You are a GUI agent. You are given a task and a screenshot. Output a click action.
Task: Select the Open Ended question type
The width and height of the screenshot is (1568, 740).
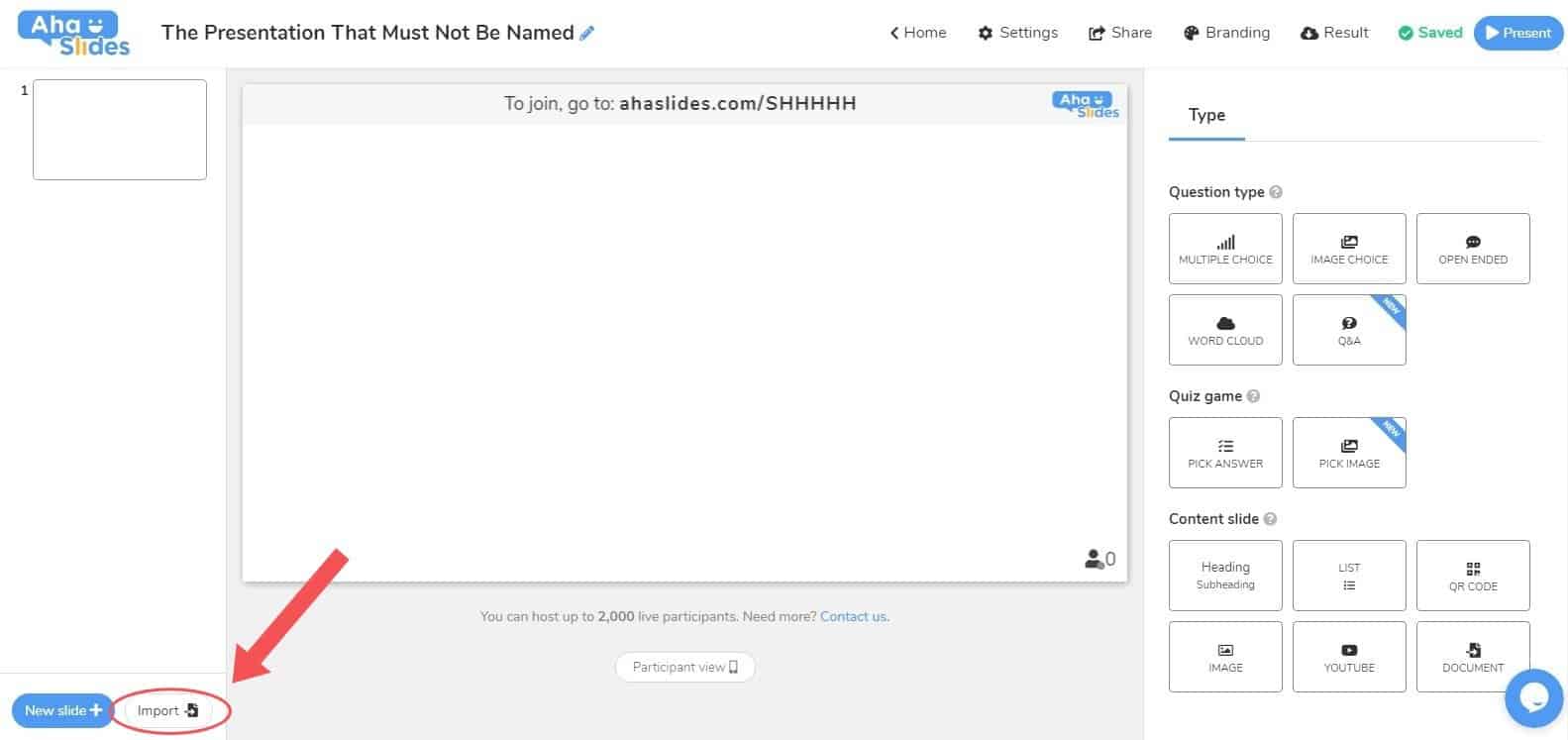pos(1473,249)
